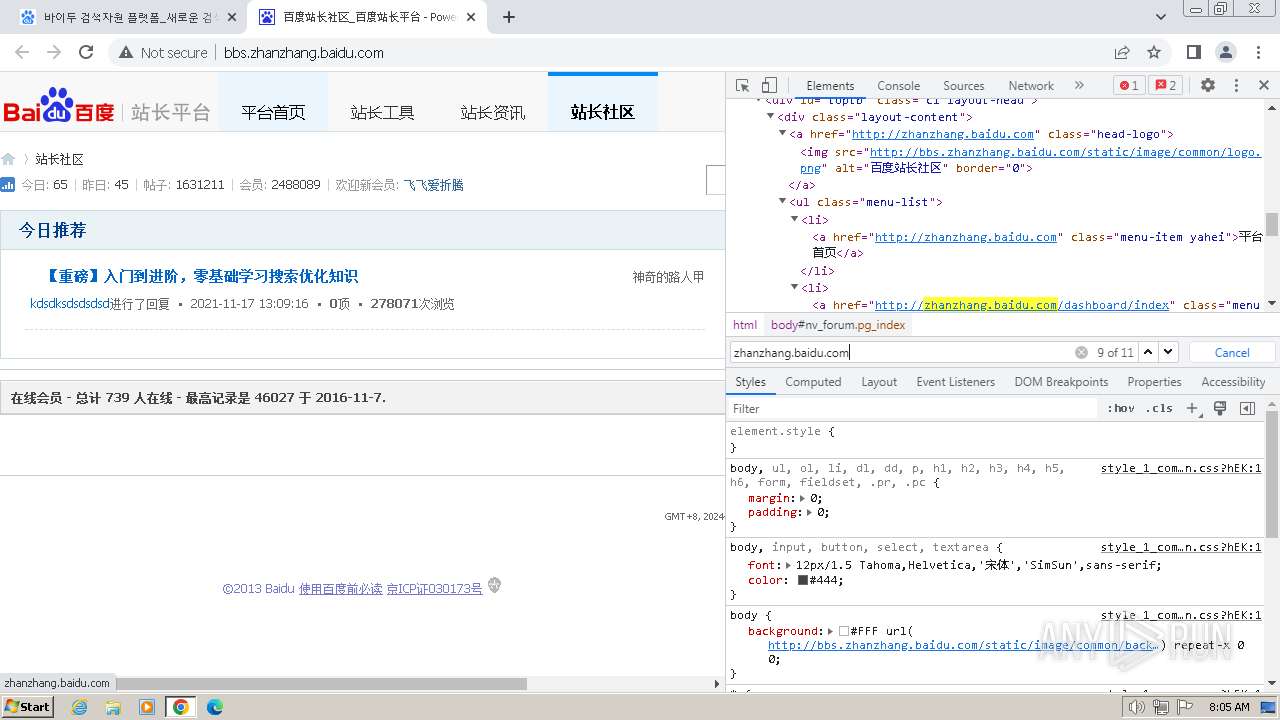Open the Properties tab

coord(1154,382)
